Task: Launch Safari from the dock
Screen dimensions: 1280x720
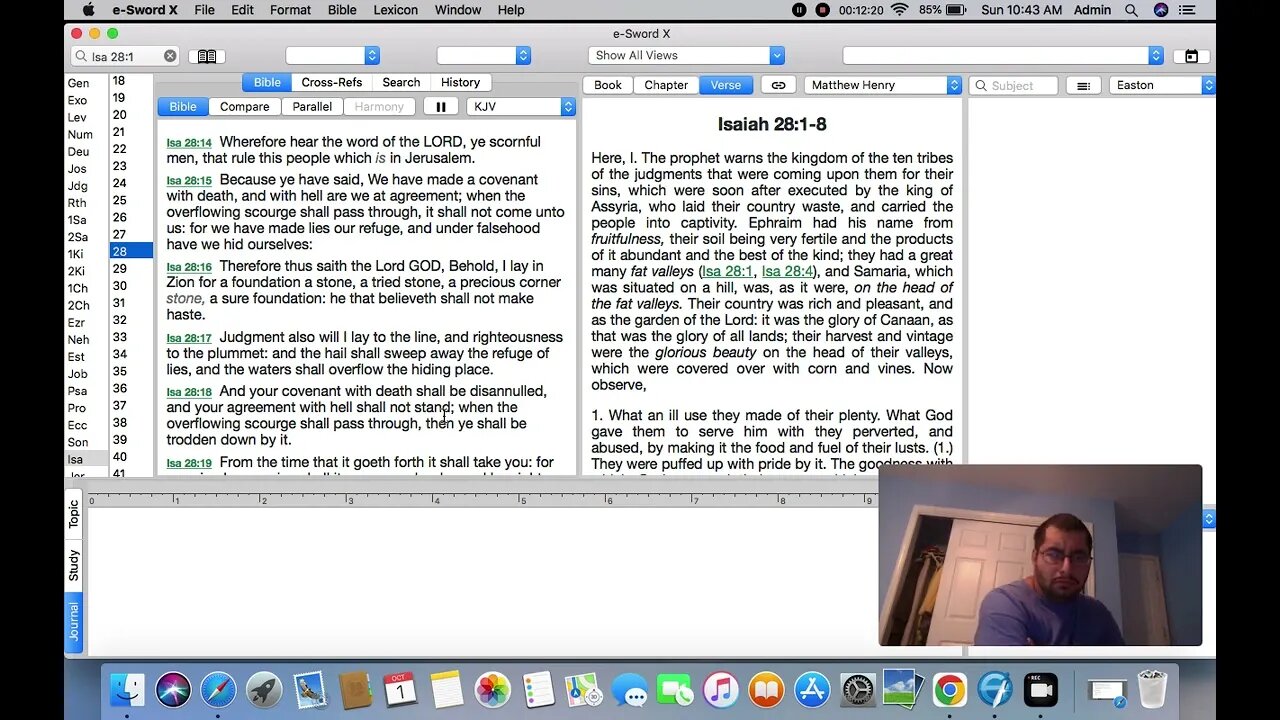Action: click(x=218, y=690)
